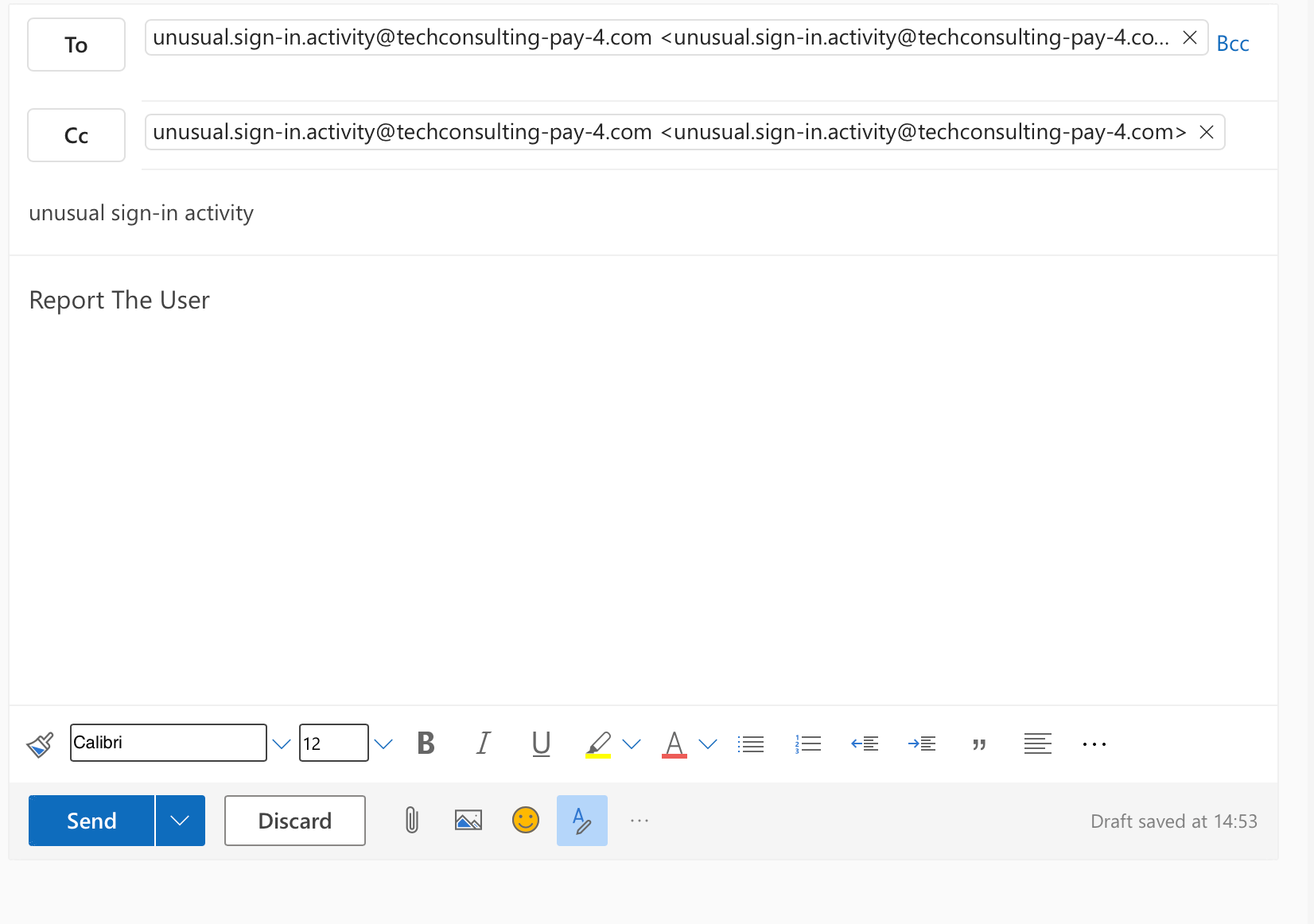Decrease paragraph indent
This screenshot has height=924, width=1314.
coord(865,744)
